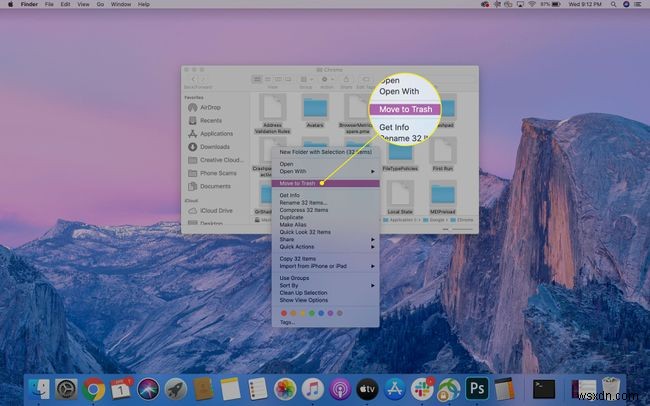Select Creative Cloud folder in the sidebar

pyautogui.click(x=216, y=160)
